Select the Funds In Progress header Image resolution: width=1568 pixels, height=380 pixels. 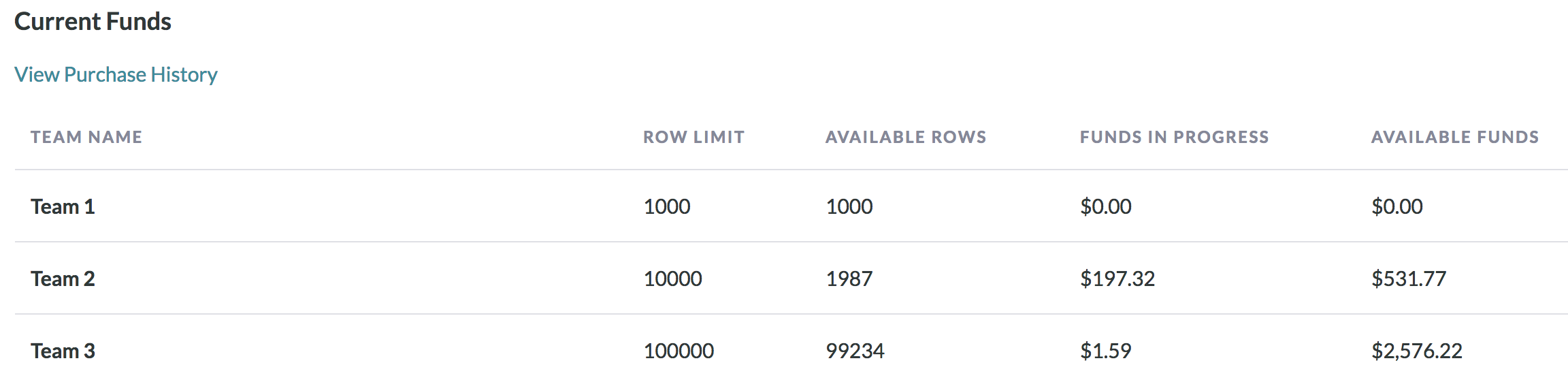[1174, 137]
